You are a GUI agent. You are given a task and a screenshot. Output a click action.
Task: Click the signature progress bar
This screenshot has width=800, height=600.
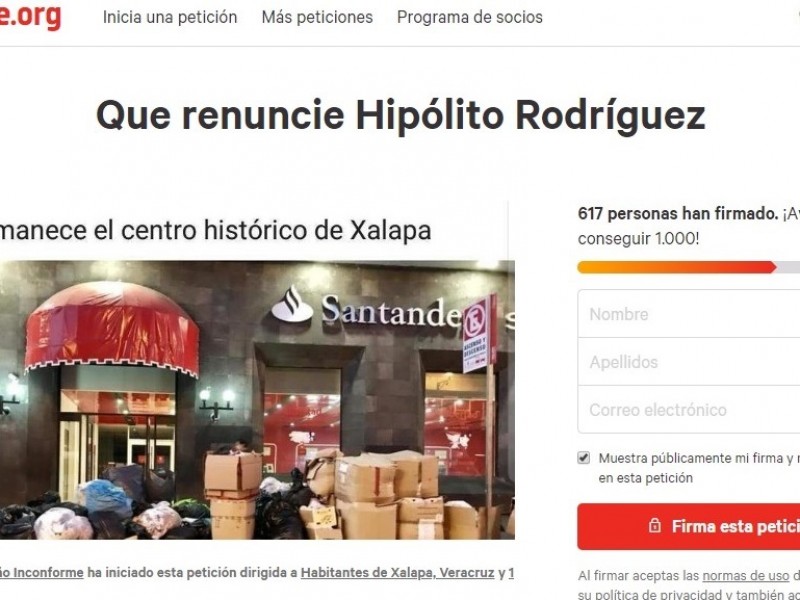[x=689, y=267]
